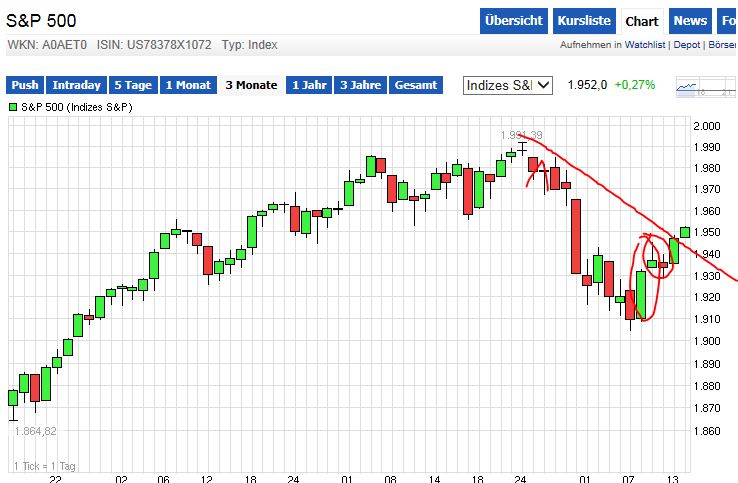Select the 3 Monate time range
Viewport: 738px width, 483px height.
click(x=251, y=85)
